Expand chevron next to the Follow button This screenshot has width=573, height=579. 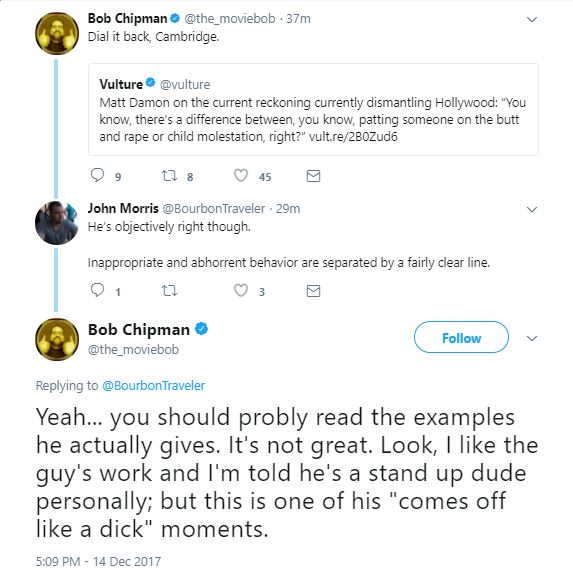(x=532, y=338)
